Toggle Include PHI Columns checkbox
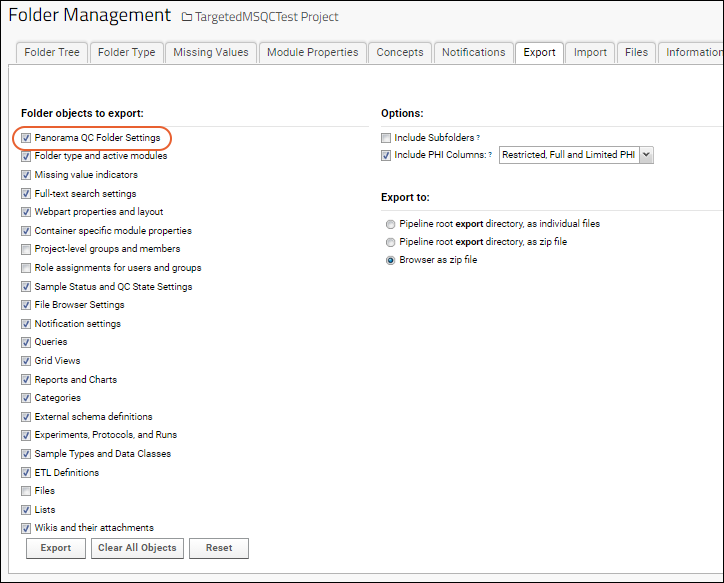The height and width of the screenshot is (583, 724). pos(386,156)
